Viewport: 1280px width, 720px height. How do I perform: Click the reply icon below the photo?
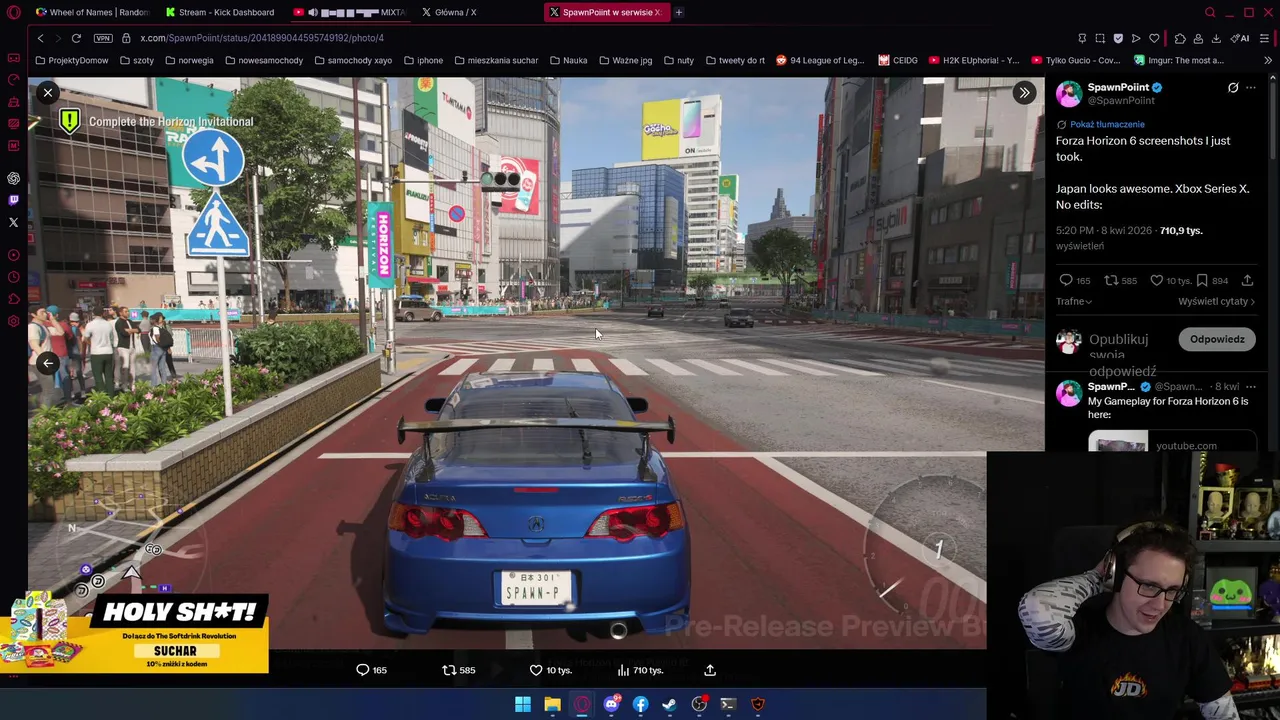click(363, 670)
